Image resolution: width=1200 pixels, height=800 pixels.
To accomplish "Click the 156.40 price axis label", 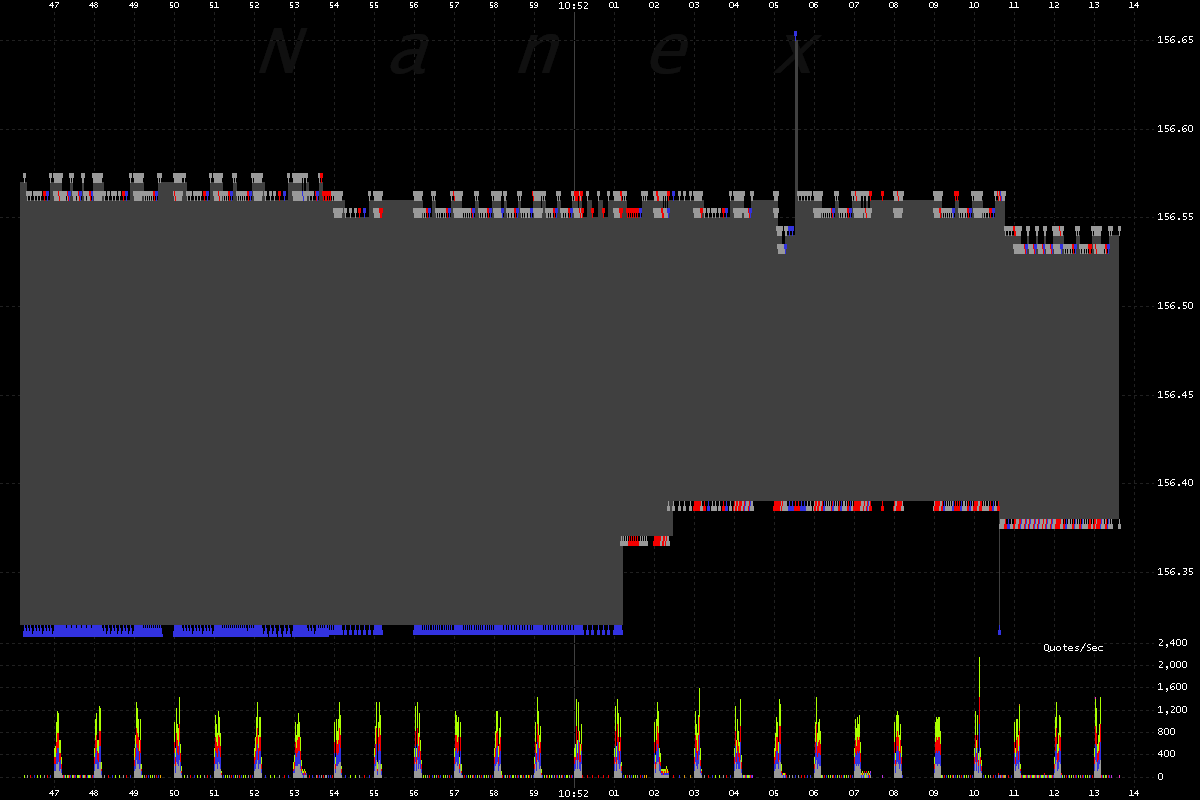I will click(1174, 483).
